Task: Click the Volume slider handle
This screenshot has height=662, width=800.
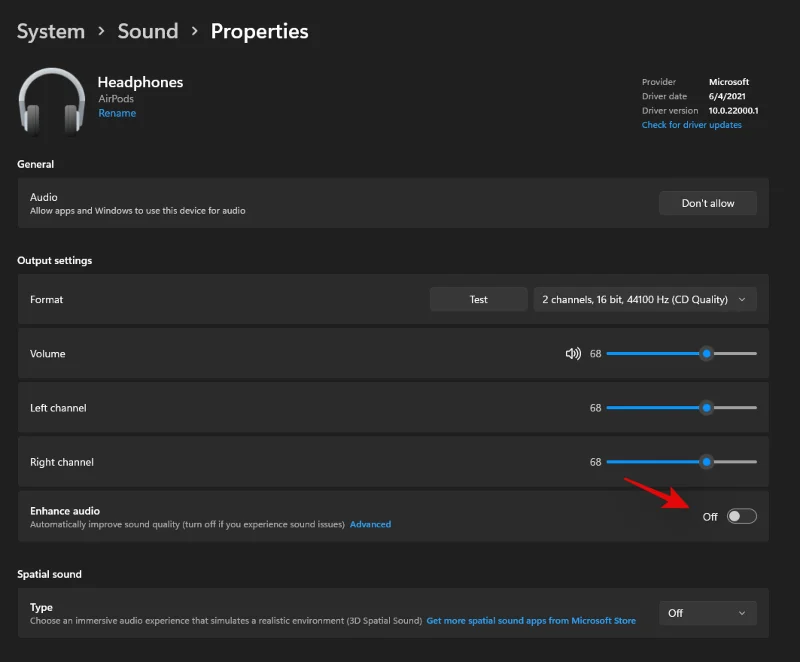Action: (706, 354)
